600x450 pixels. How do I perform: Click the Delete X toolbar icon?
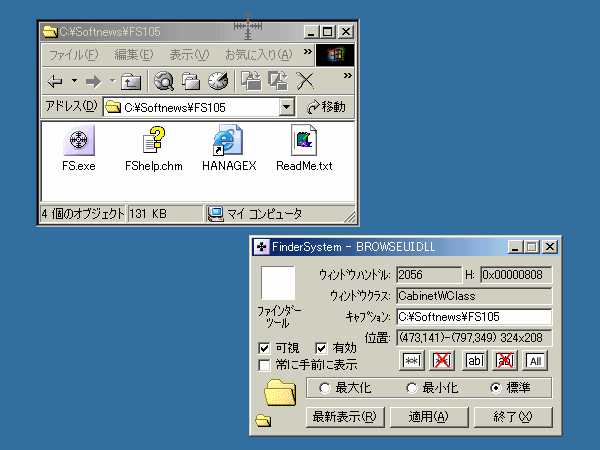306,81
